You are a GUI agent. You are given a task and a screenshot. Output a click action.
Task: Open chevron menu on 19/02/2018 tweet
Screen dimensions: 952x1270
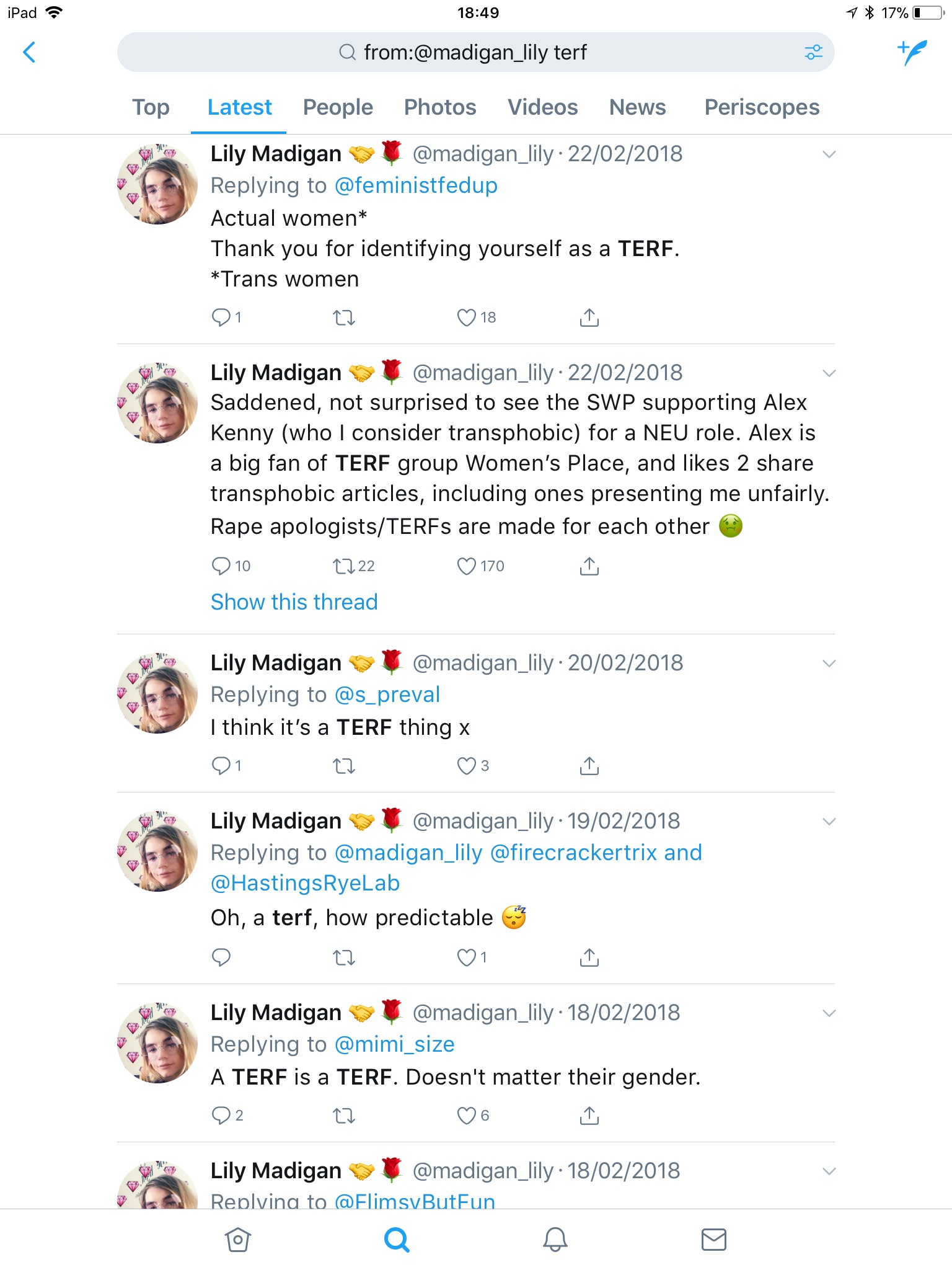(829, 822)
